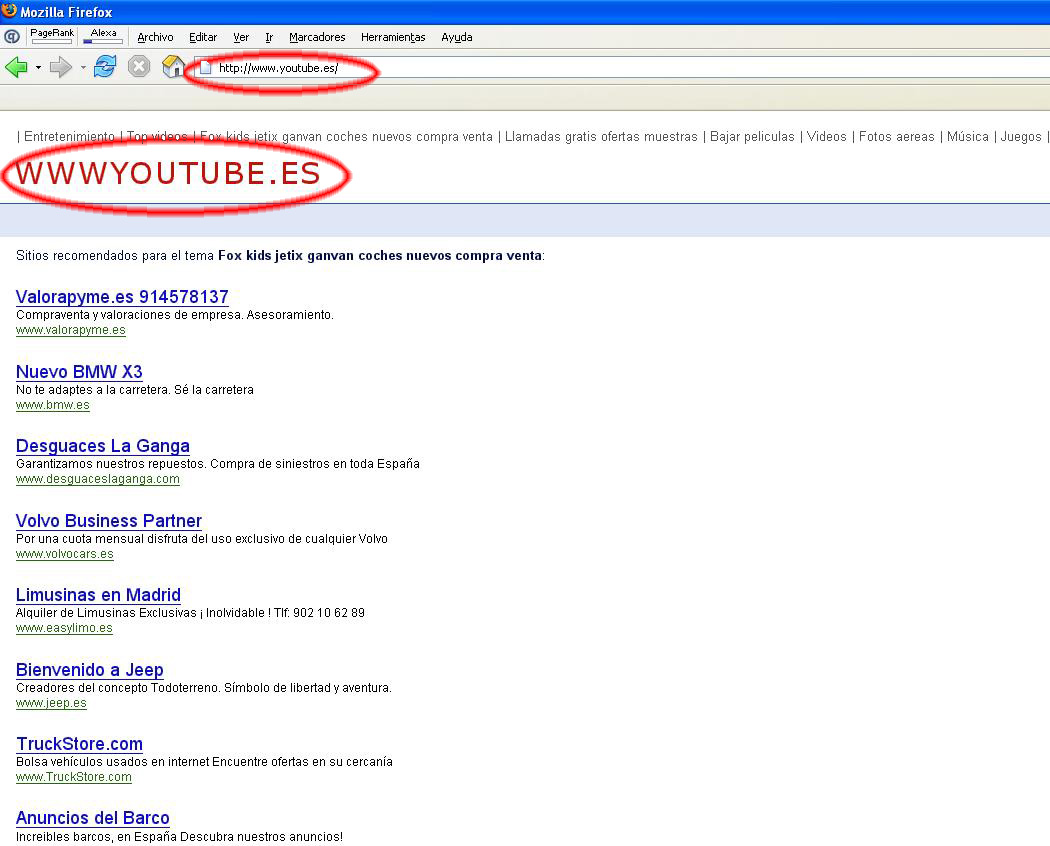Click the Limusinas en Madrid link
This screenshot has height=846, width=1050.
coord(98,595)
